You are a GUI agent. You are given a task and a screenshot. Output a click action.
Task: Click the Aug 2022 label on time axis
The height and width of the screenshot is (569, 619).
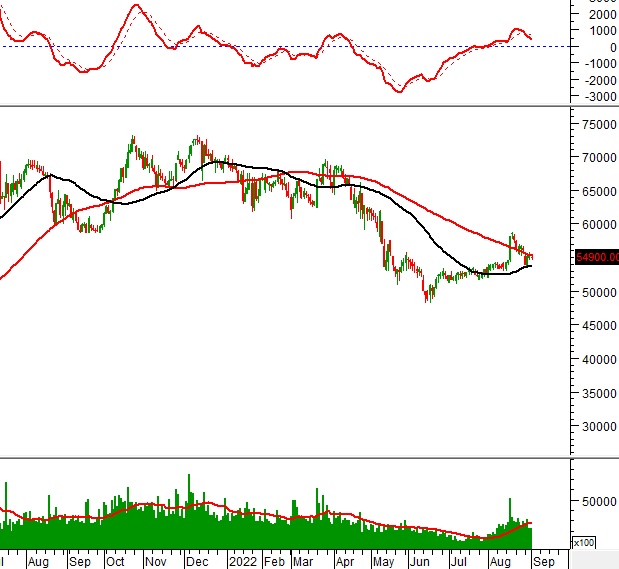pos(500,561)
